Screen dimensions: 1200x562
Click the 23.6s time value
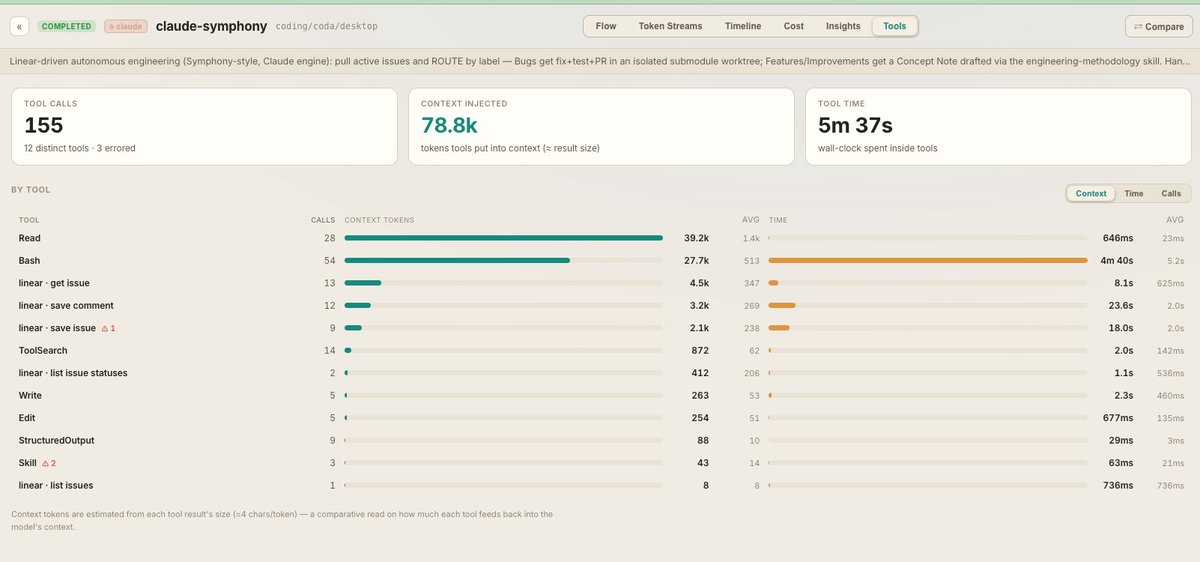(x=1120, y=305)
